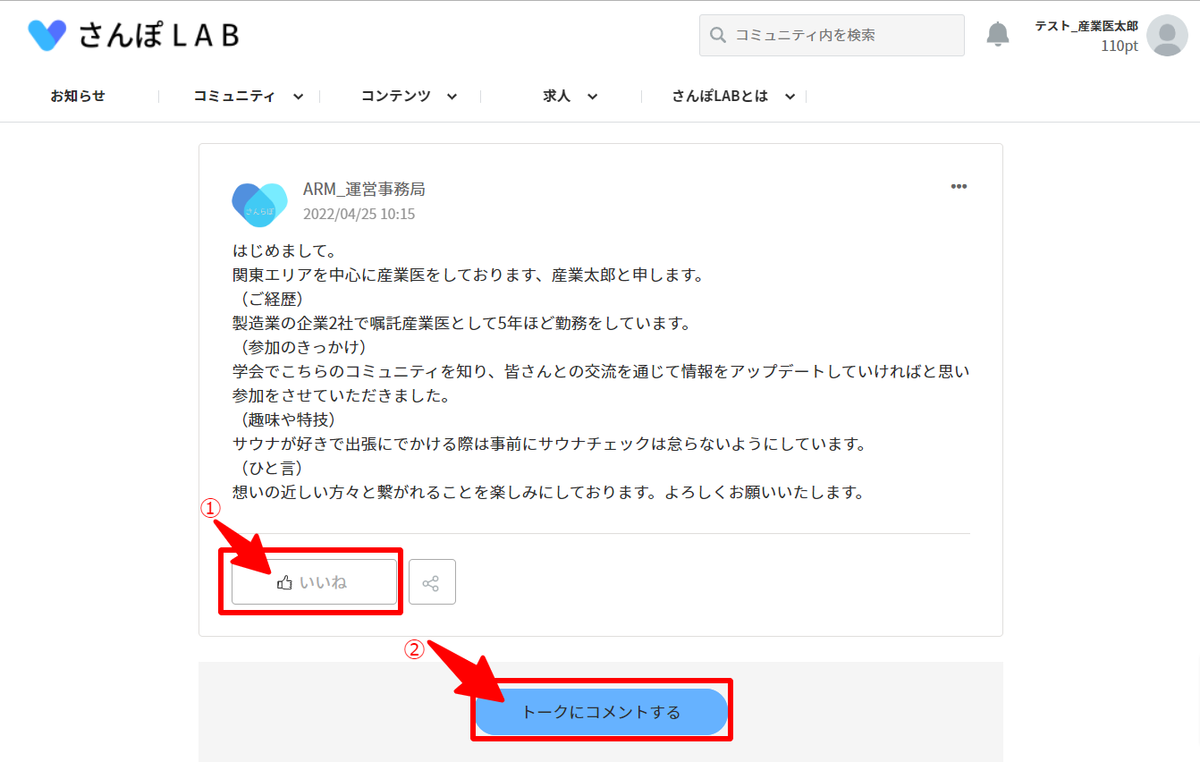
Task: Click the さんぽLAB heart logo icon
Action: pos(47,35)
